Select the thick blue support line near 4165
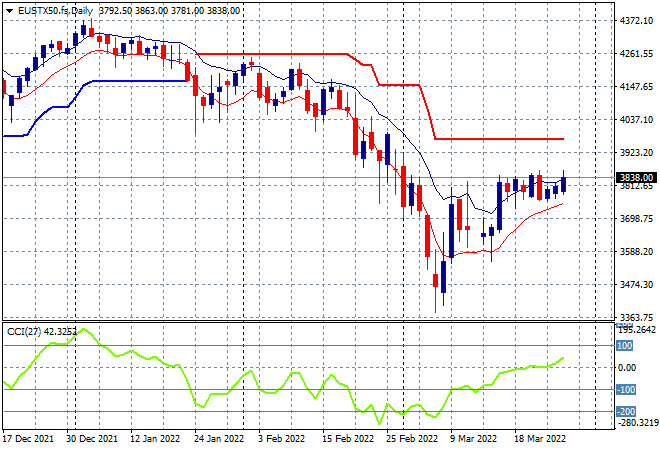660x450 pixels. (140, 81)
